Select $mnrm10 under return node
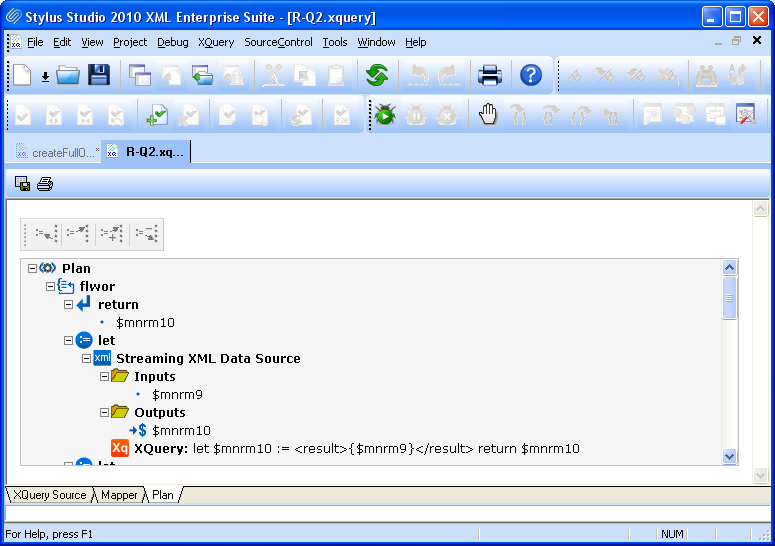This screenshot has height=546, width=775. (x=145, y=323)
